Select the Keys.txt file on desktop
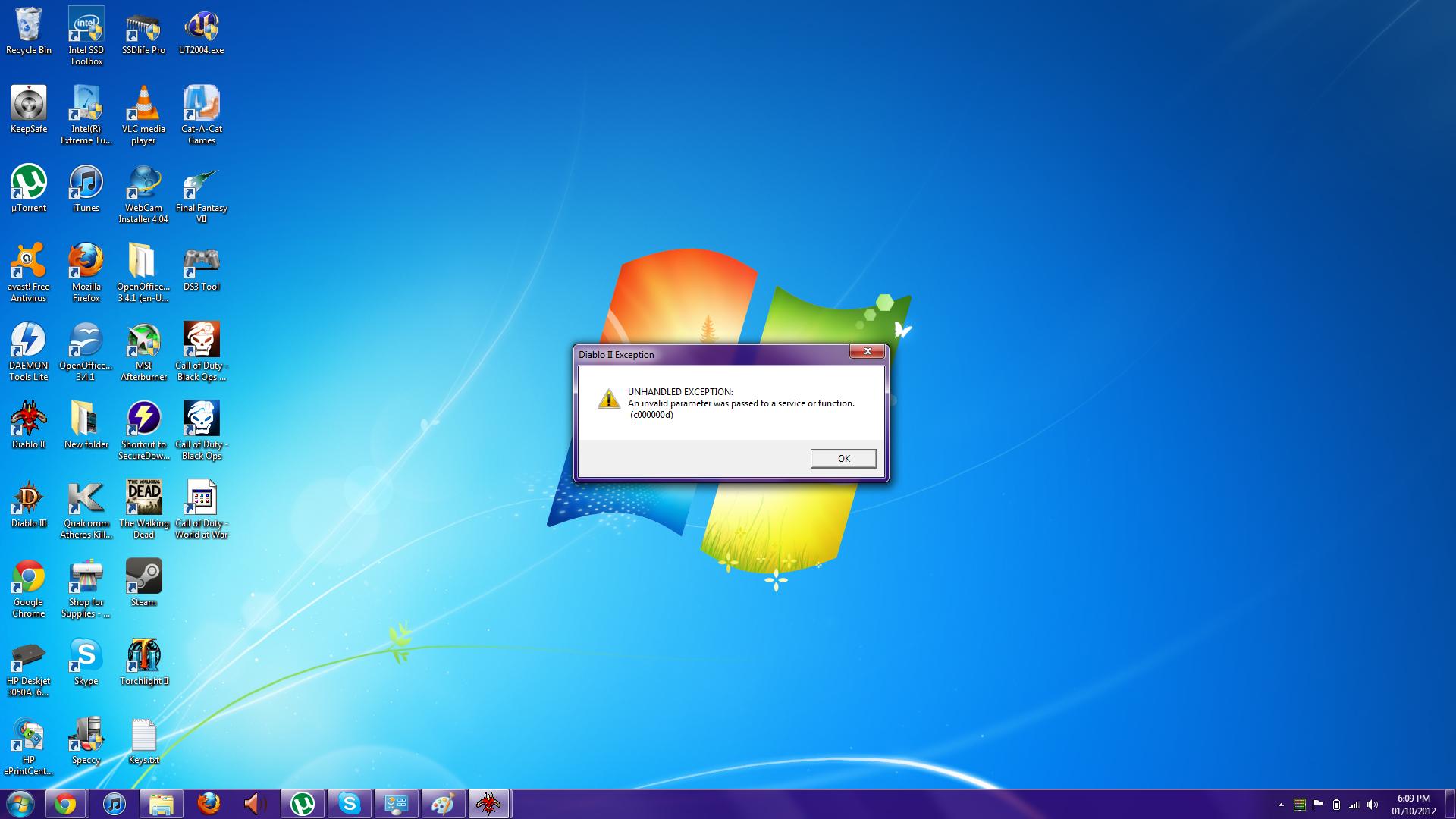 (143, 742)
